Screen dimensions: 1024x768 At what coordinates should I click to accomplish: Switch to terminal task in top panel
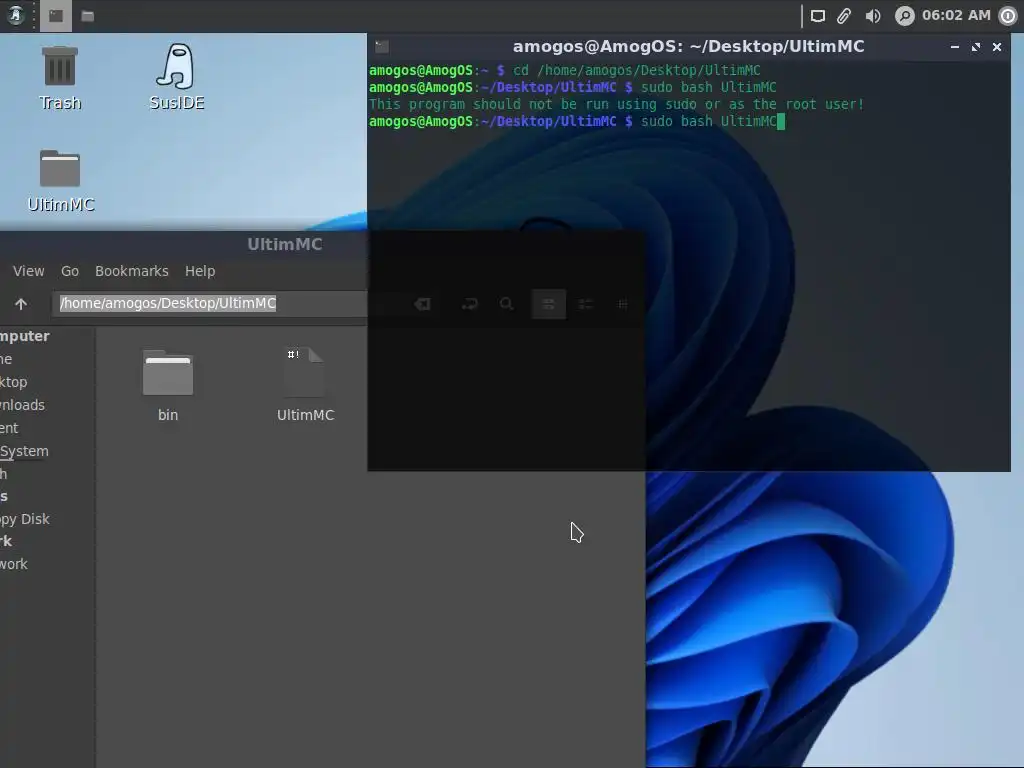pos(56,16)
